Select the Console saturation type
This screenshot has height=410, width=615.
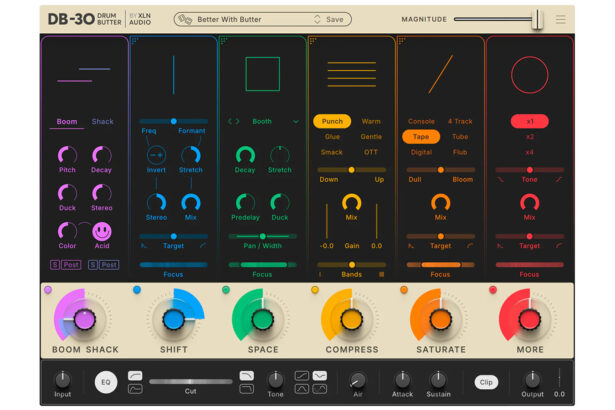point(421,121)
